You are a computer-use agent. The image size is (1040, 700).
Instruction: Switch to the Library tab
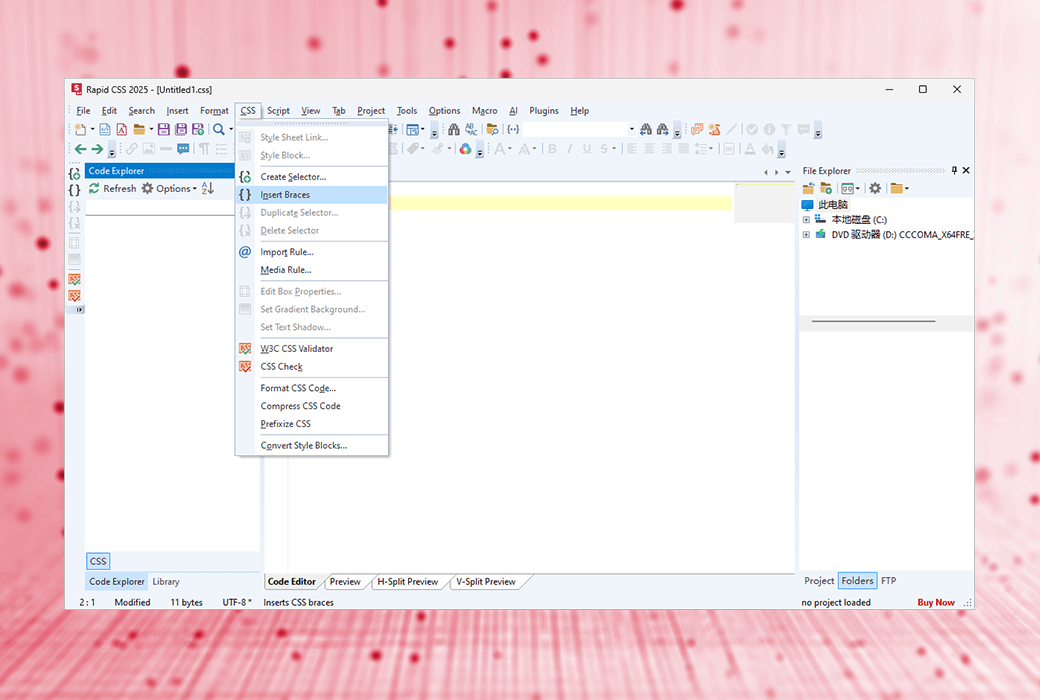166,581
